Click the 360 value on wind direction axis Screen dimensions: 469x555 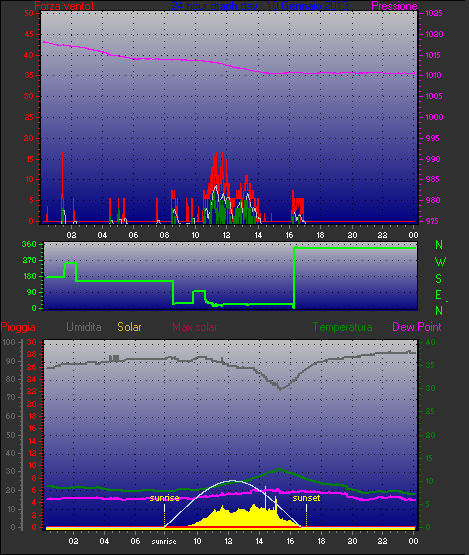[29, 244]
